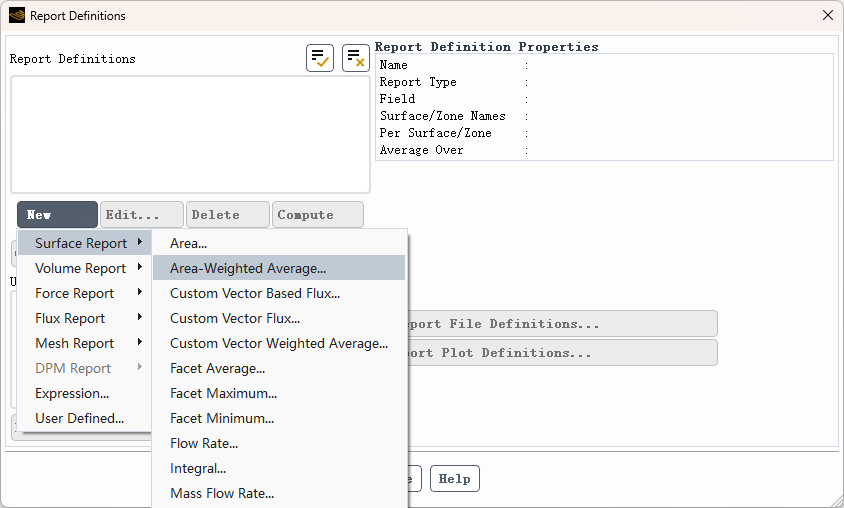Click the Help button
Viewport: 844px width, 508px height.
[455, 479]
